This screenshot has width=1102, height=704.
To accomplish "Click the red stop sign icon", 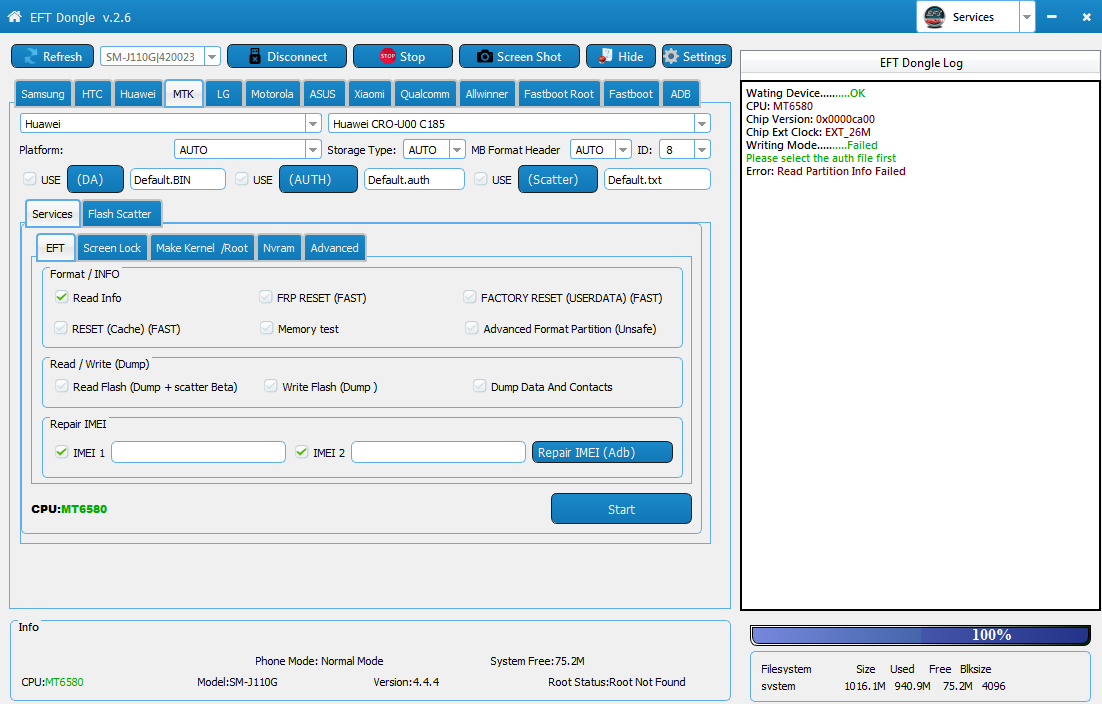I will (x=388, y=56).
